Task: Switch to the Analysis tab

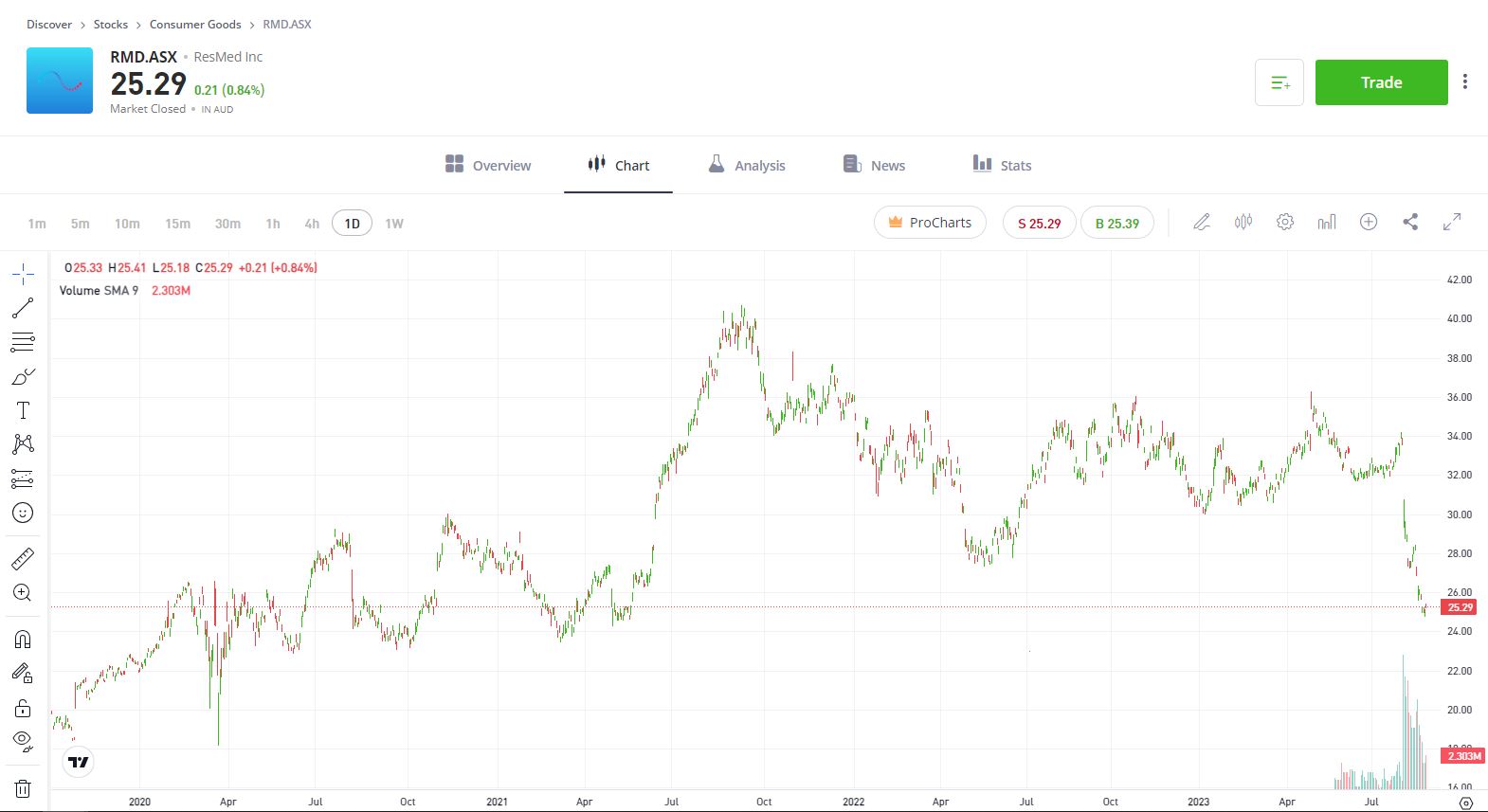Action: [747, 165]
